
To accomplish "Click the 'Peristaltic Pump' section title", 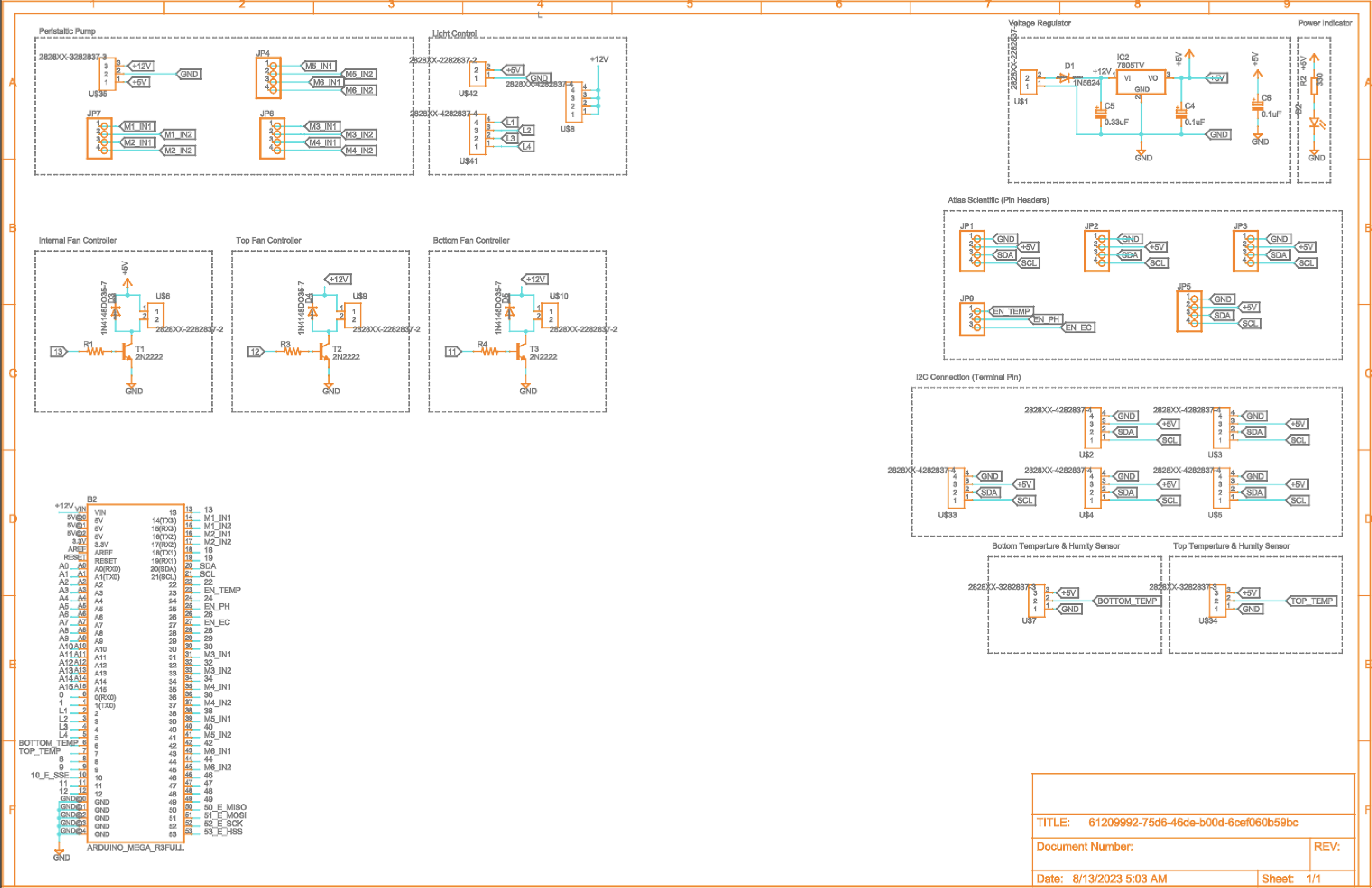I will 67,31.
